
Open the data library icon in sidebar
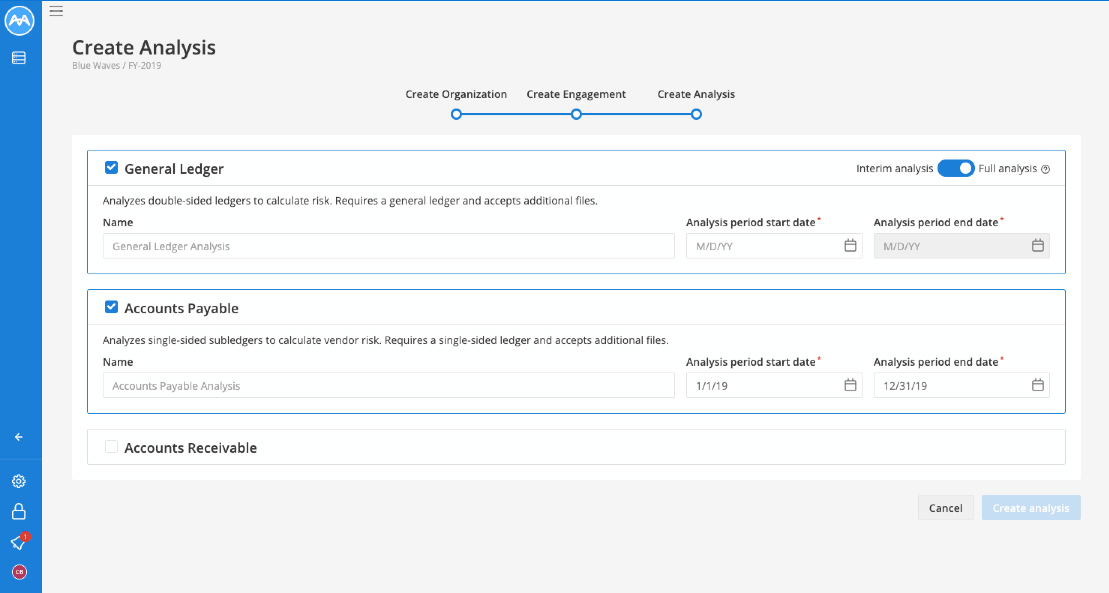pyautogui.click(x=19, y=58)
